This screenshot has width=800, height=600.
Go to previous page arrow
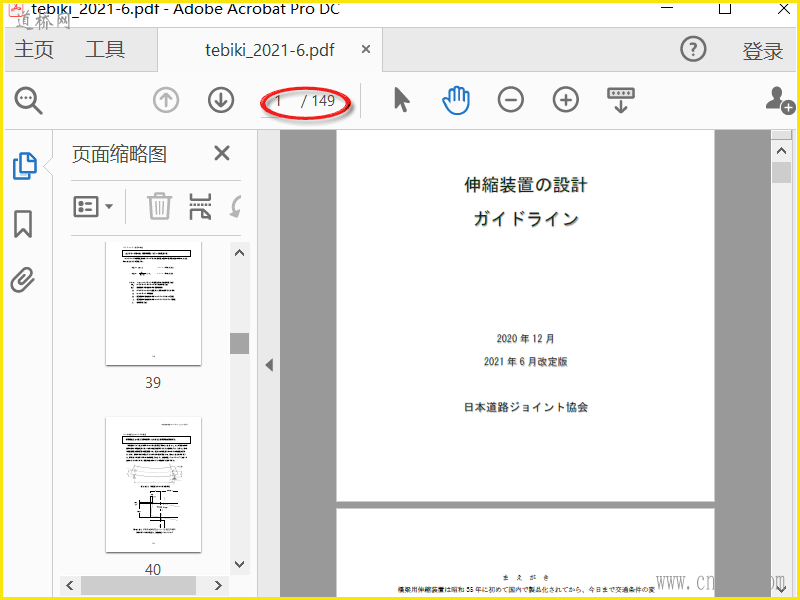coord(166,100)
